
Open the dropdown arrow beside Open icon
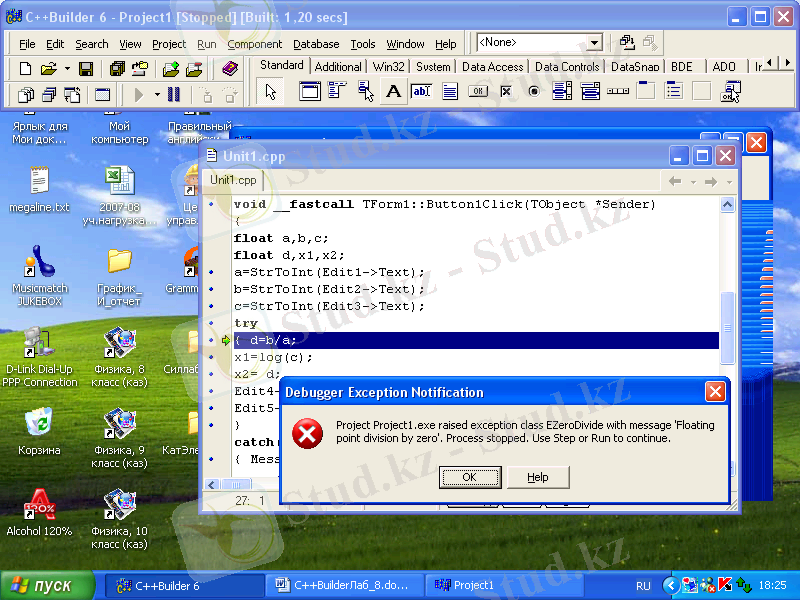coord(67,68)
